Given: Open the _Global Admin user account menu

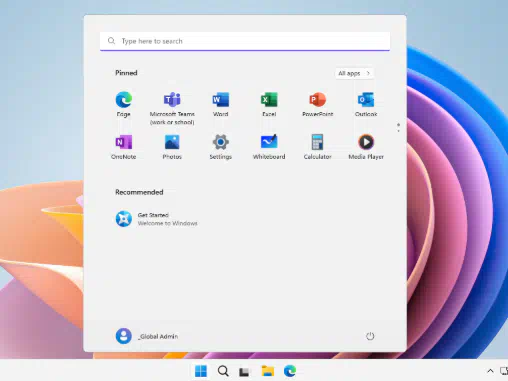Looking at the screenshot, I should tap(147, 336).
